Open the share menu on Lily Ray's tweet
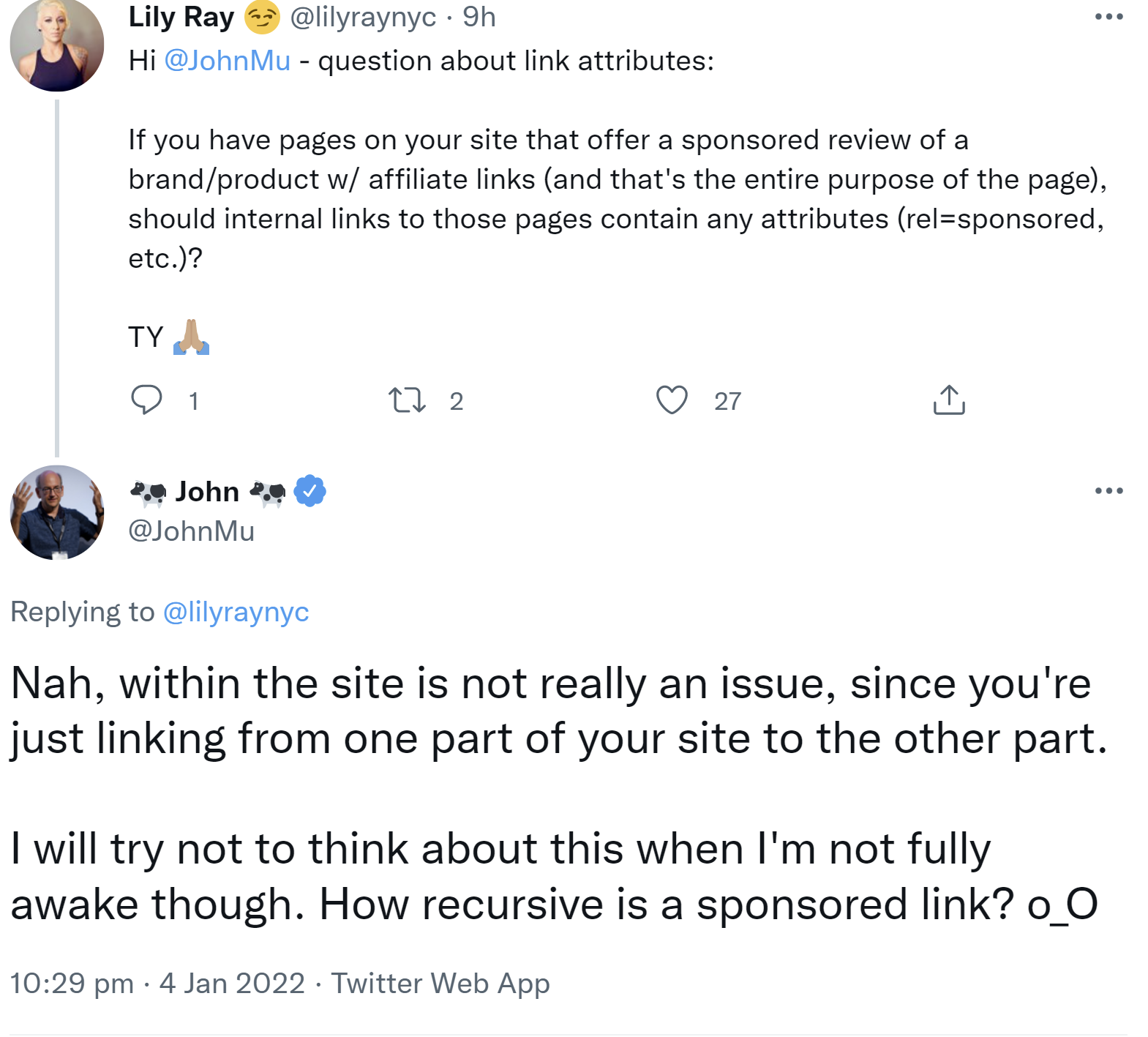 click(x=949, y=400)
